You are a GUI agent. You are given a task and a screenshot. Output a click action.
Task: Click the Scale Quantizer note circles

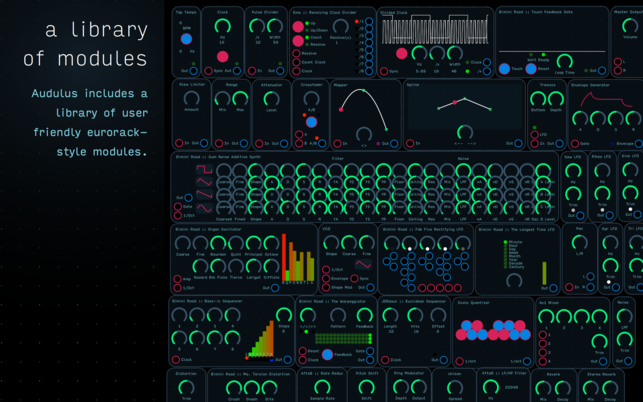[x=493, y=330]
